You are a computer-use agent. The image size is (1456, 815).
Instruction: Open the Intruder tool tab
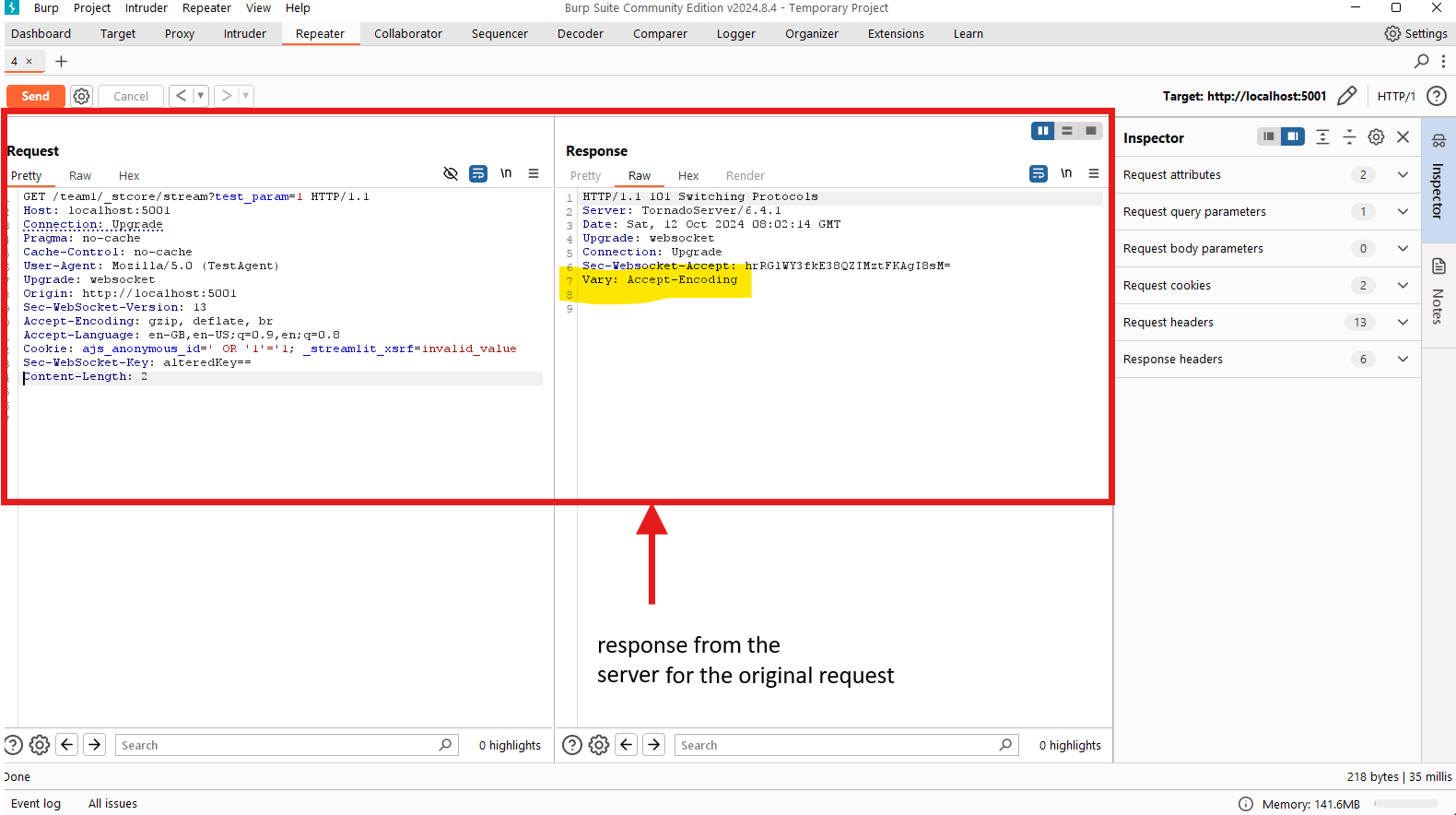[x=245, y=33]
